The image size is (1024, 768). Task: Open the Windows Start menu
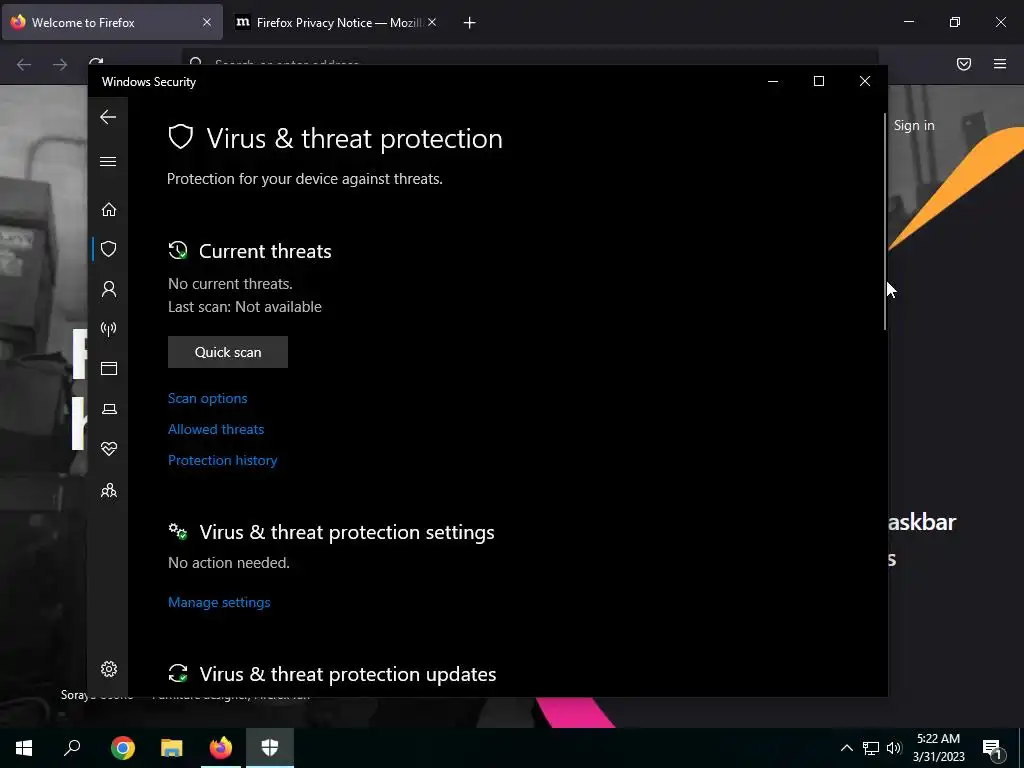pos(24,748)
